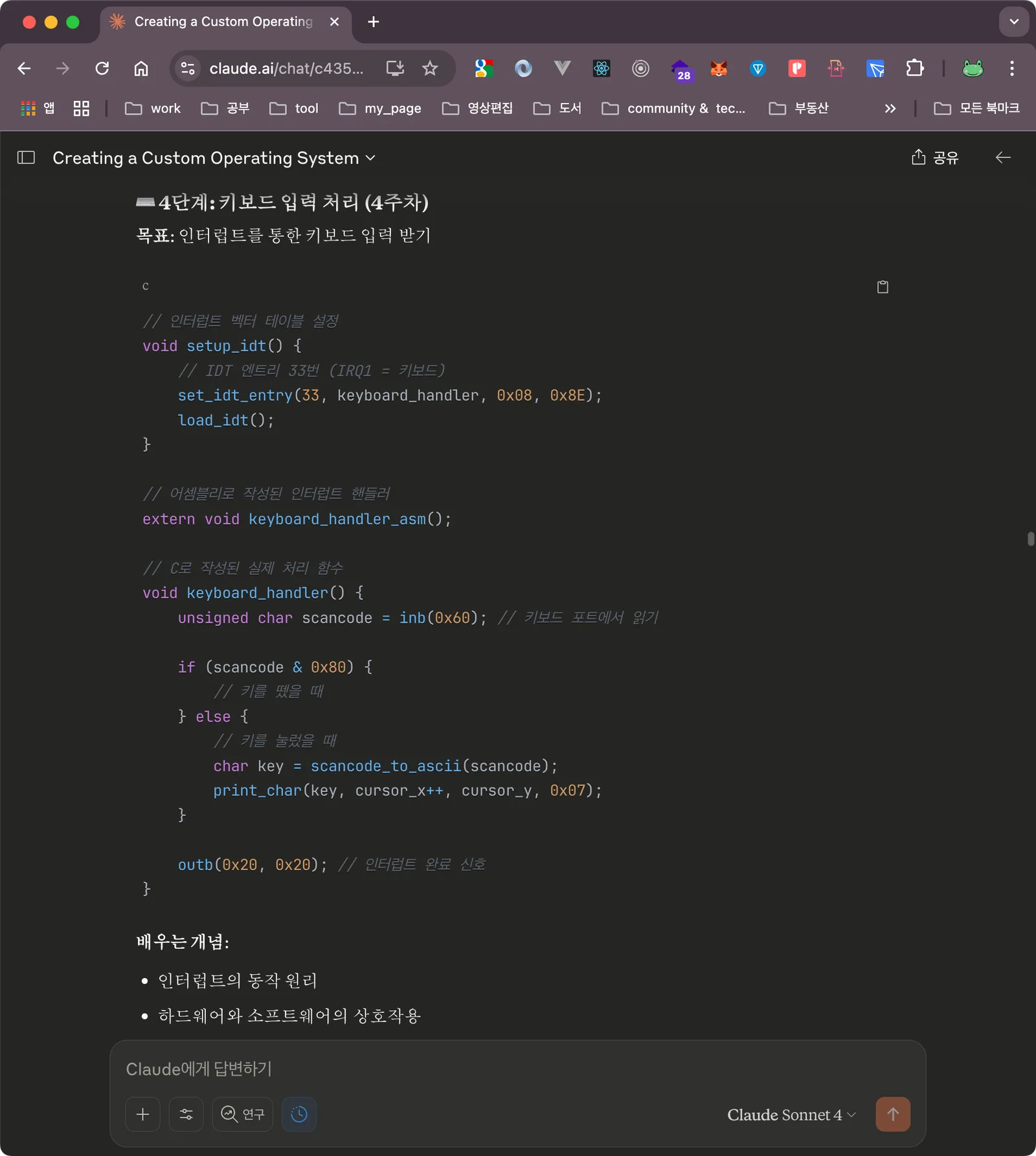Viewport: 1036px width, 1156px height.
Task: Click the claude.ai URL address bar
Action: click(286, 69)
